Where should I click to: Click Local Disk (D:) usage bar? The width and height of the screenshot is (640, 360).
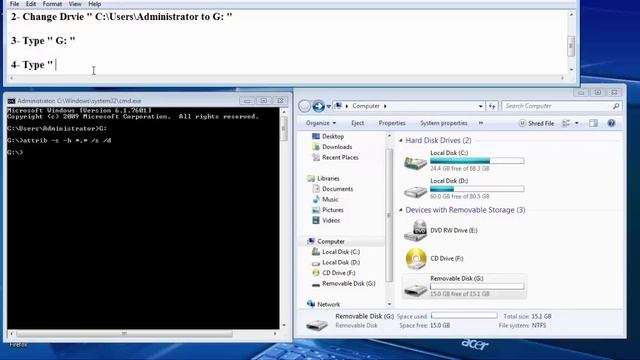point(477,189)
